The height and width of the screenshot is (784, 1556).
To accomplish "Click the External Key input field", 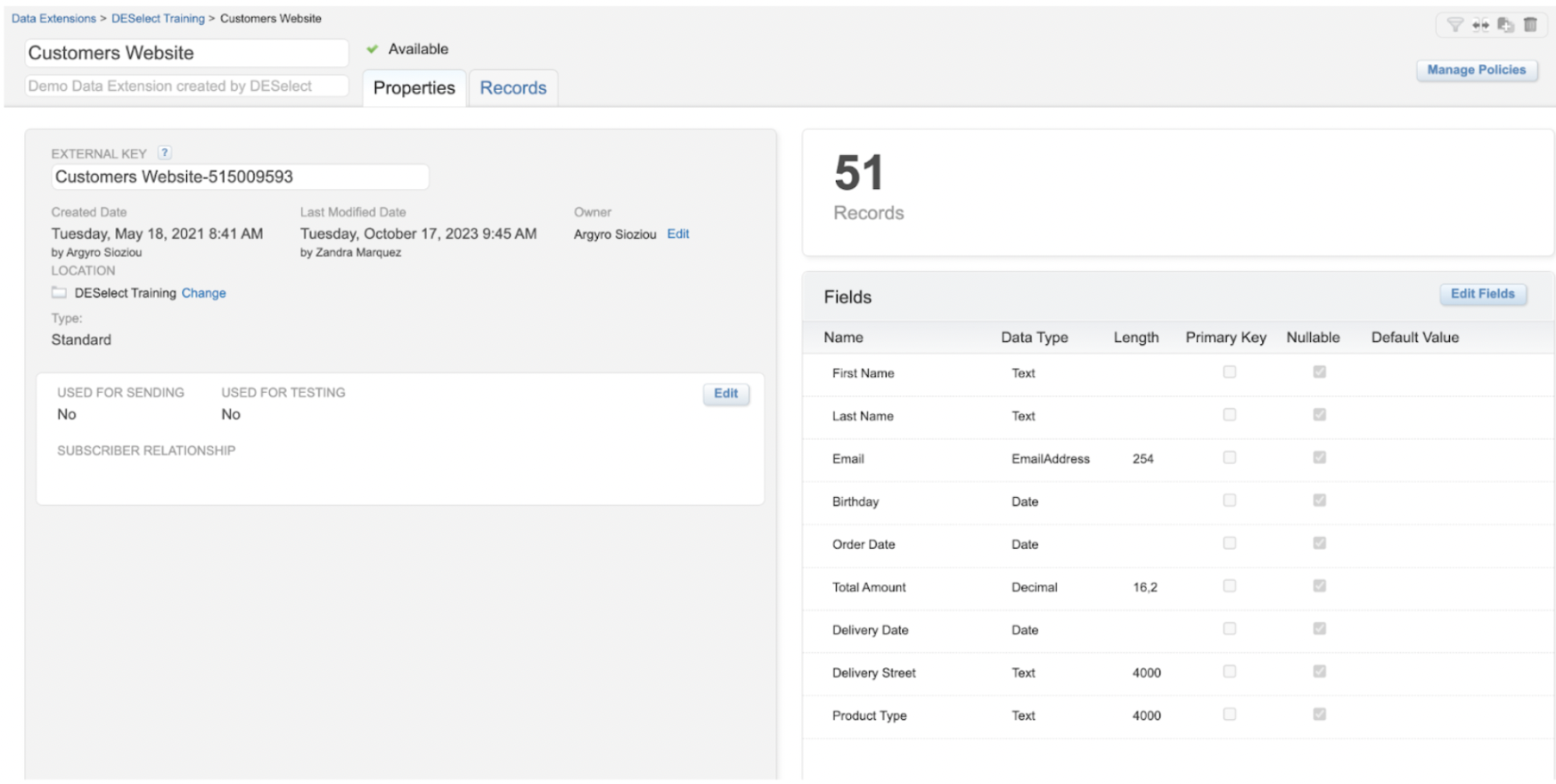I will coord(240,177).
